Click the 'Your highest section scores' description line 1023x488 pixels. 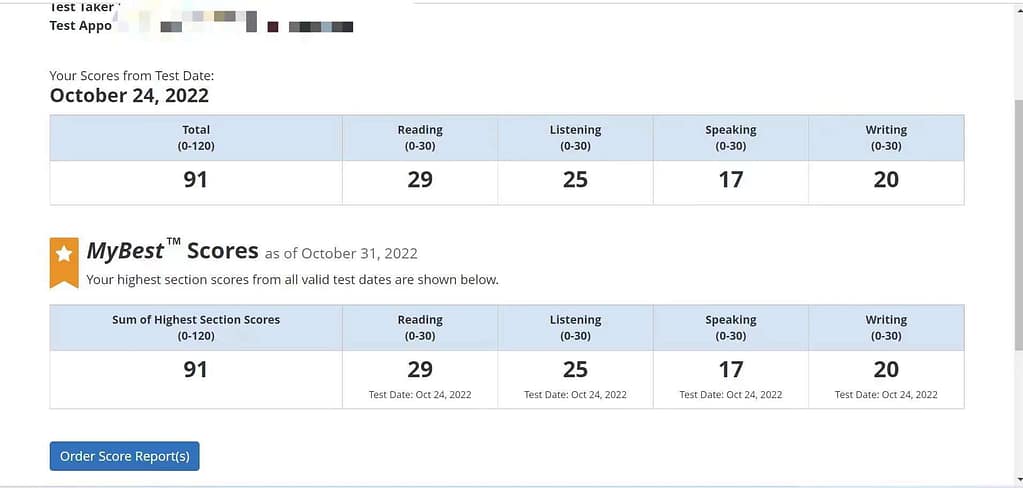(x=292, y=280)
